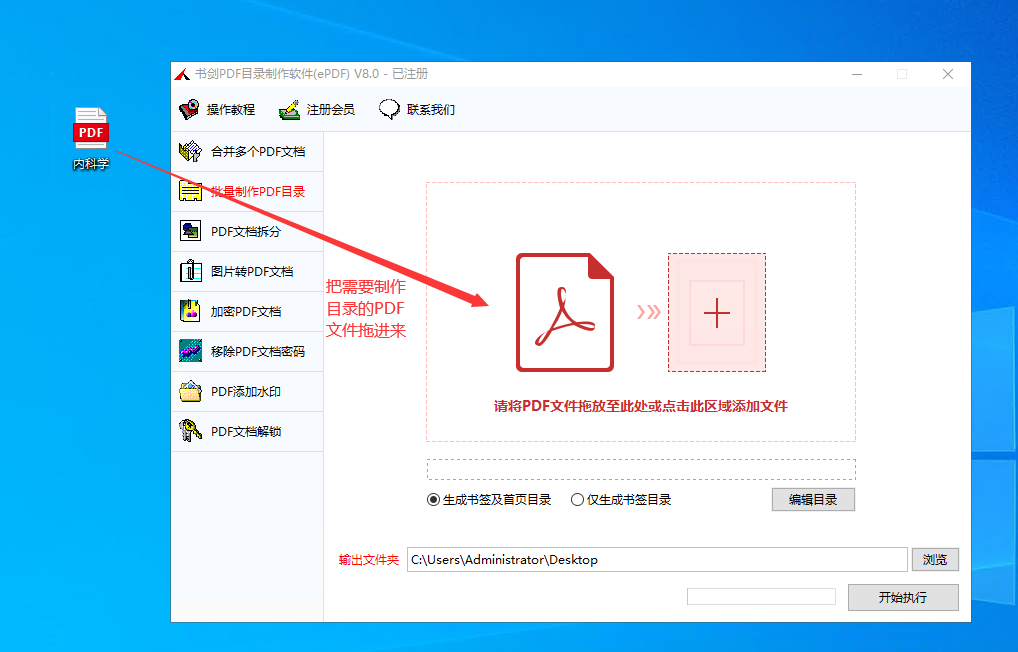Select the 合并多个PDF文档 sidebar icon

[x=190, y=151]
